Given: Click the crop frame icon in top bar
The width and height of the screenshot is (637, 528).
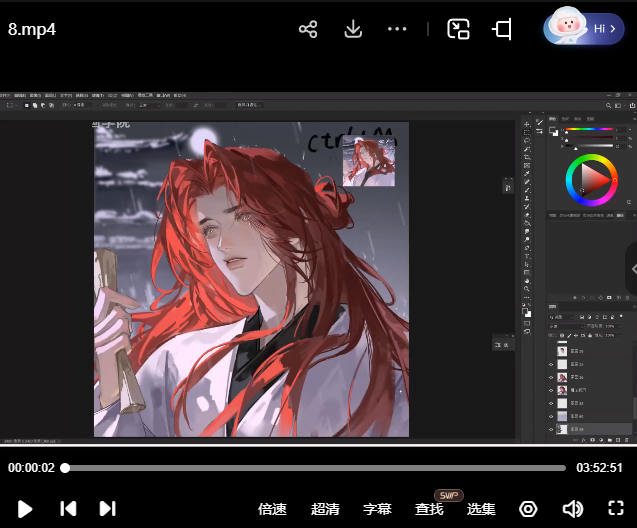Looking at the screenshot, I should tap(502, 29).
